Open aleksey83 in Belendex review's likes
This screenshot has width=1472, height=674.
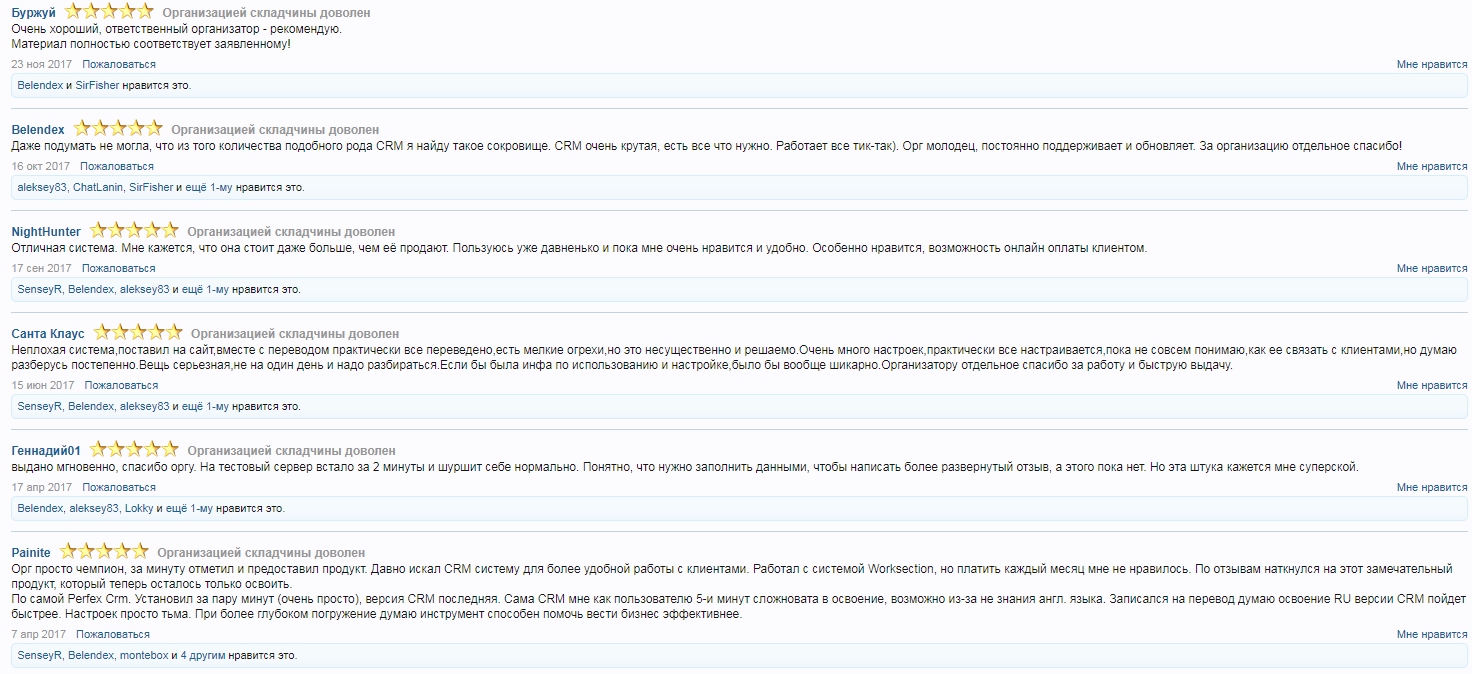coord(41,187)
